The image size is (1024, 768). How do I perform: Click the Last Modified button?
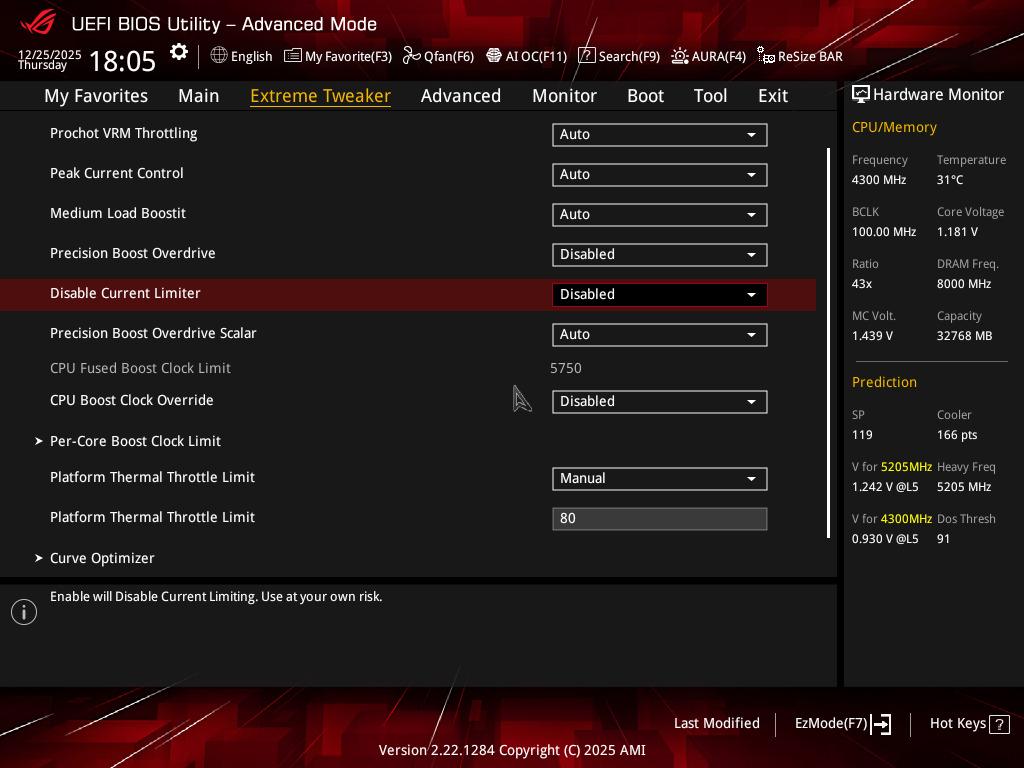click(716, 724)
